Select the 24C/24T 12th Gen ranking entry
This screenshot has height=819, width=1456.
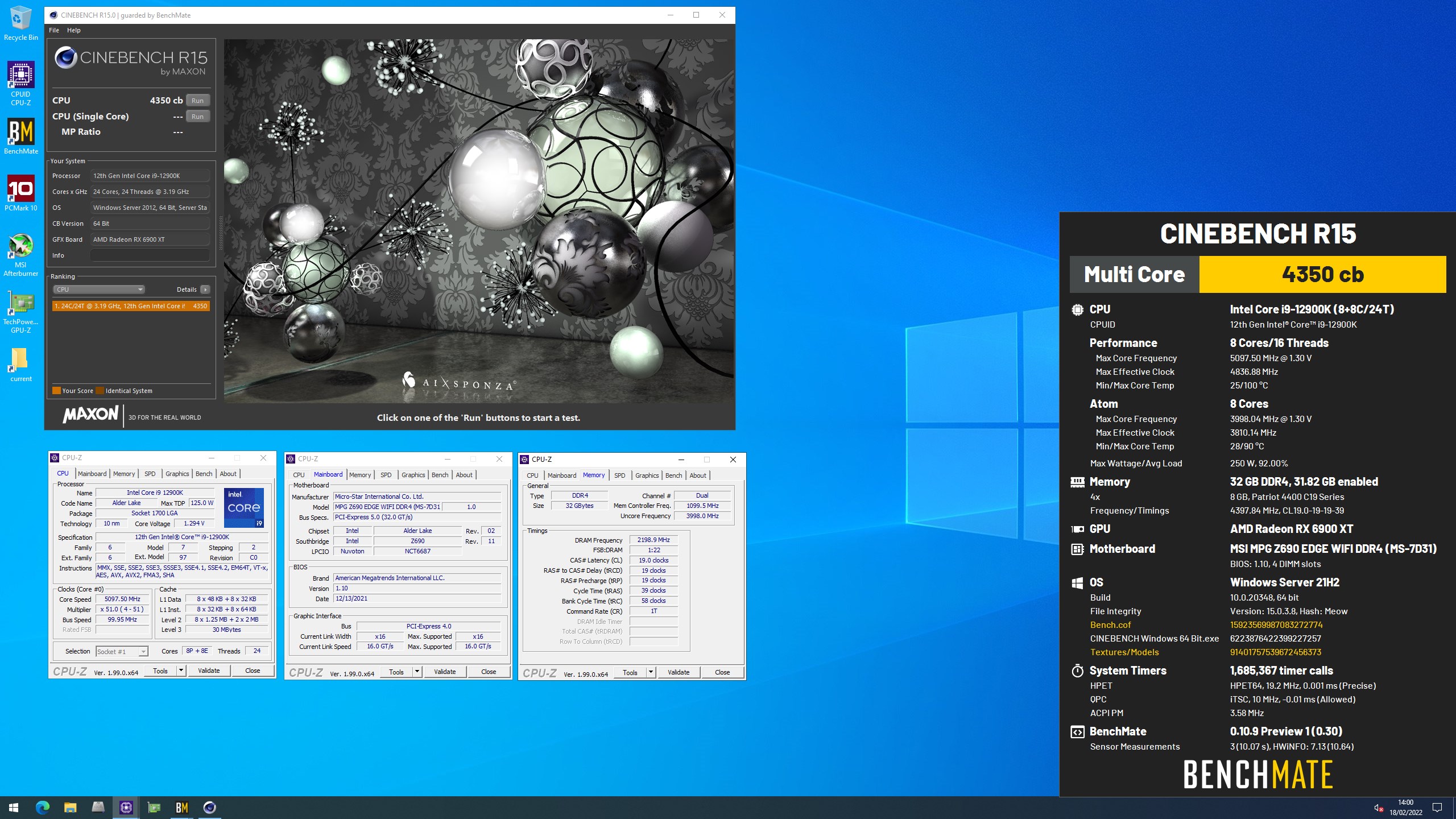tap(131, 306)
